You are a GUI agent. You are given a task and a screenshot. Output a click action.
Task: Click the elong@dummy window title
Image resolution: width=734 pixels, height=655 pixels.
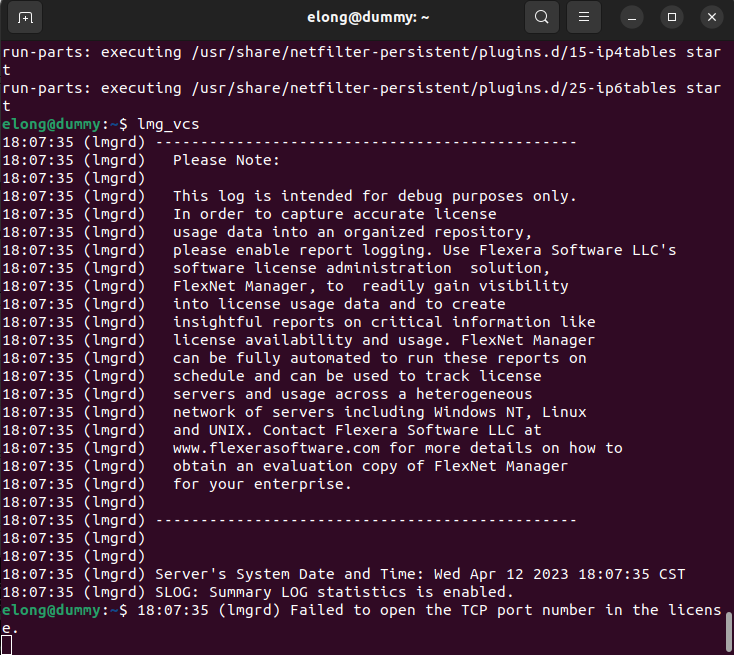click(x=367, y=17)
